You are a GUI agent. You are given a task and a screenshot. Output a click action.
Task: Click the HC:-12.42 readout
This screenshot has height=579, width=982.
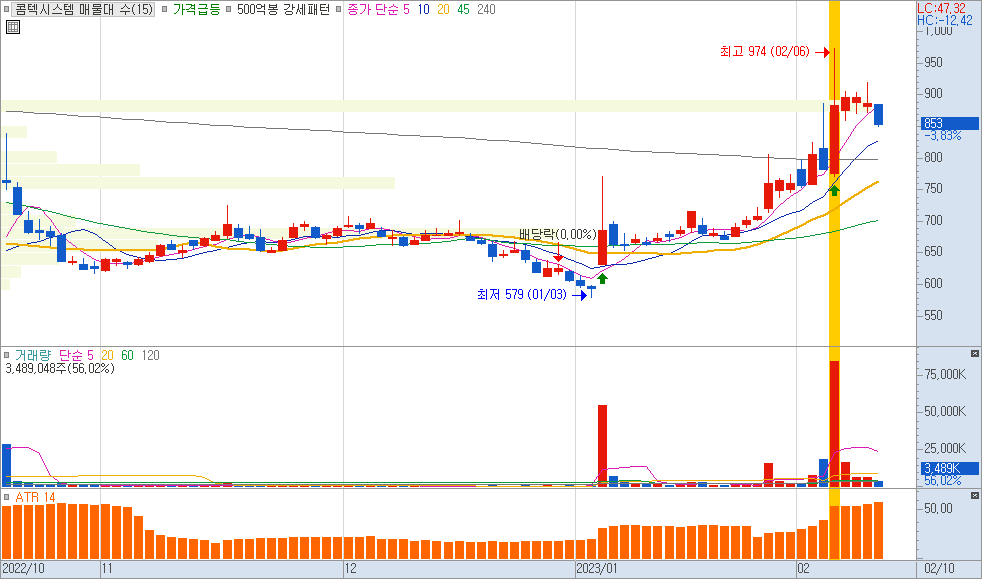point(945,20)
